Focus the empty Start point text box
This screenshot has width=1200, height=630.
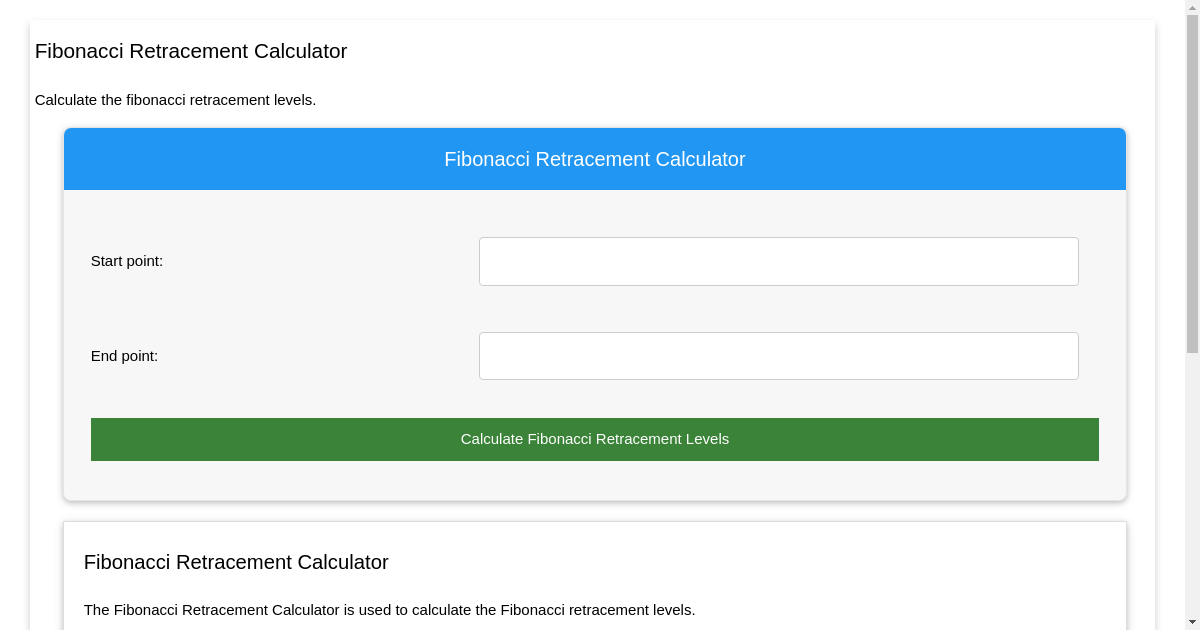778,261
